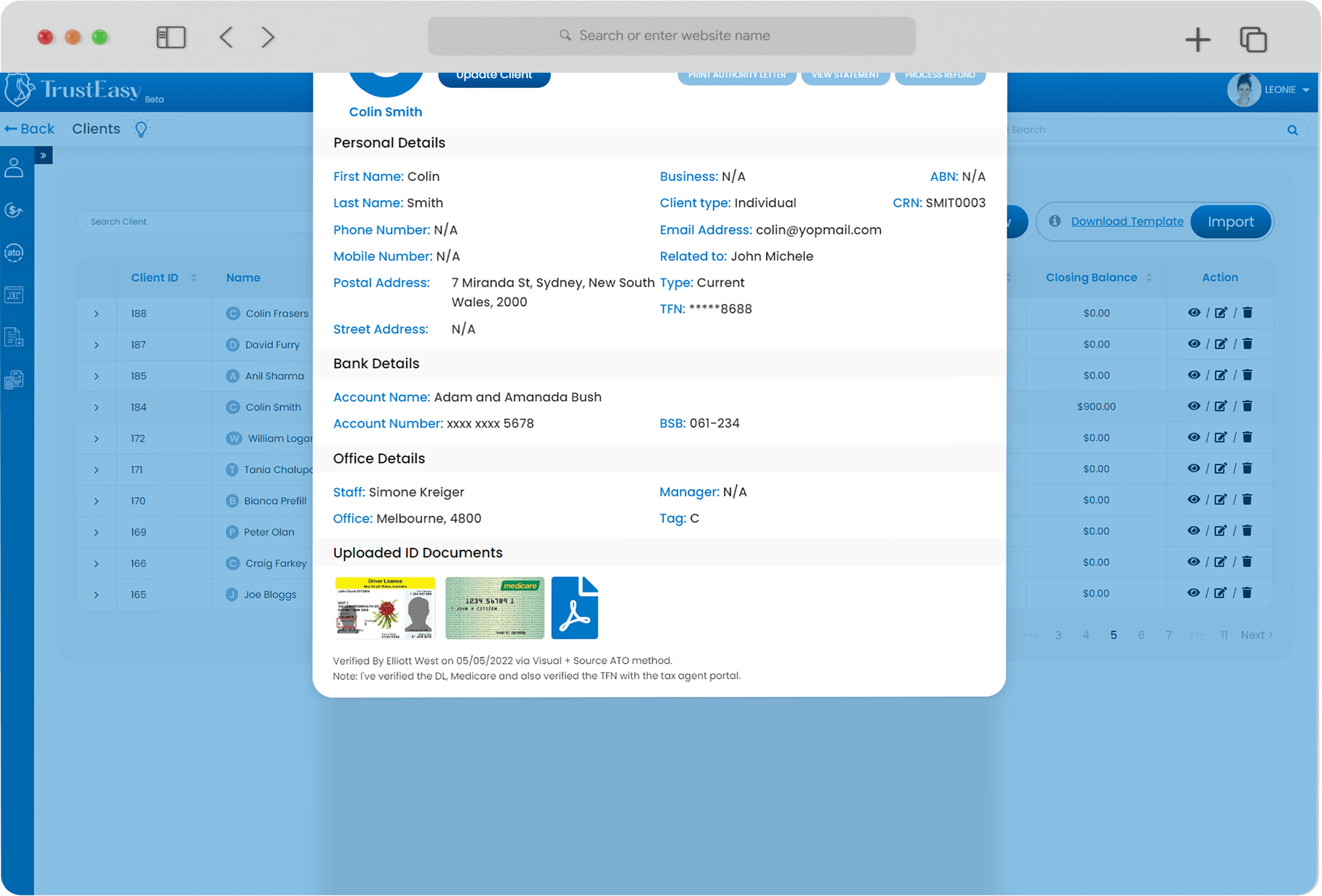Expand the collapsed sidebar with double chevron

(x=43, y=155)
